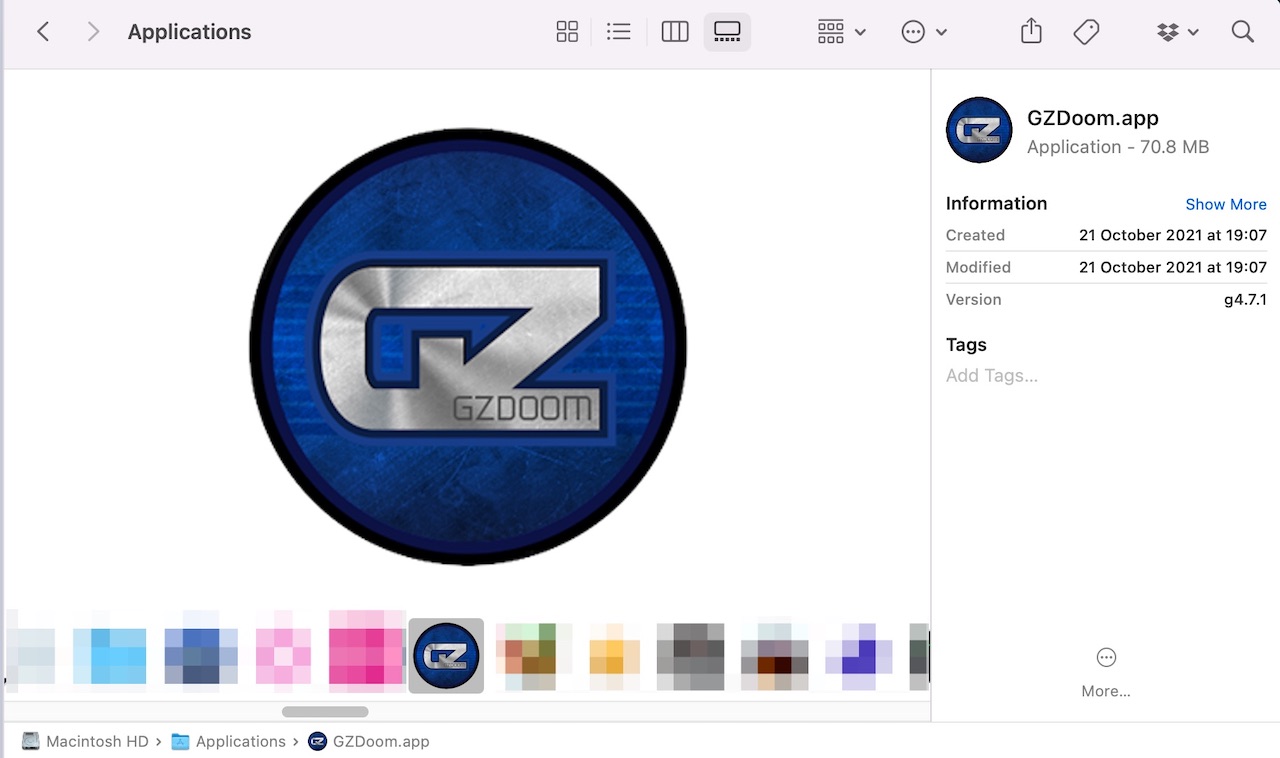Select the purple blurred thumbnail
The width and height of the screenshot is (1280, 758).
click(859, 656)
